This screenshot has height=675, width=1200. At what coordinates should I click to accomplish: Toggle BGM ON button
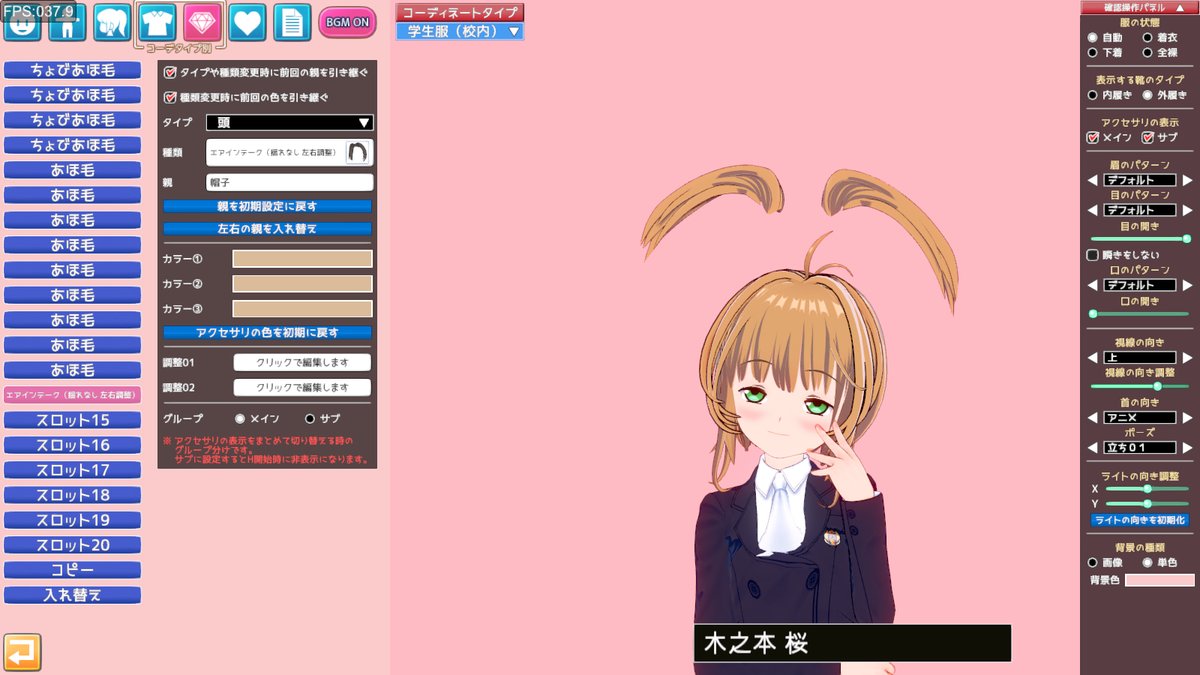coord(348,22)
